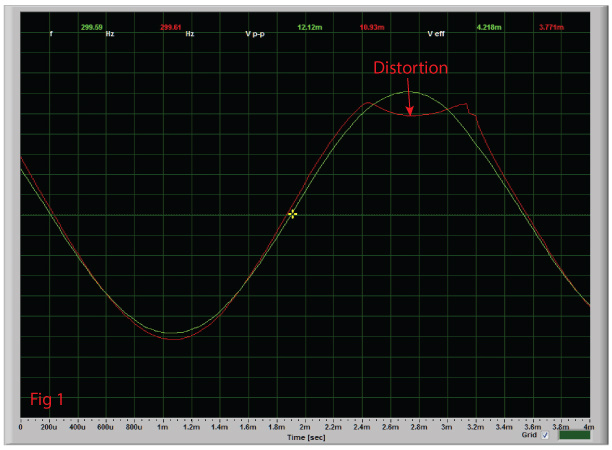Select the yellow crosshair cursor marker
This screenshot has height=450, width=612.
coord(292,214)
